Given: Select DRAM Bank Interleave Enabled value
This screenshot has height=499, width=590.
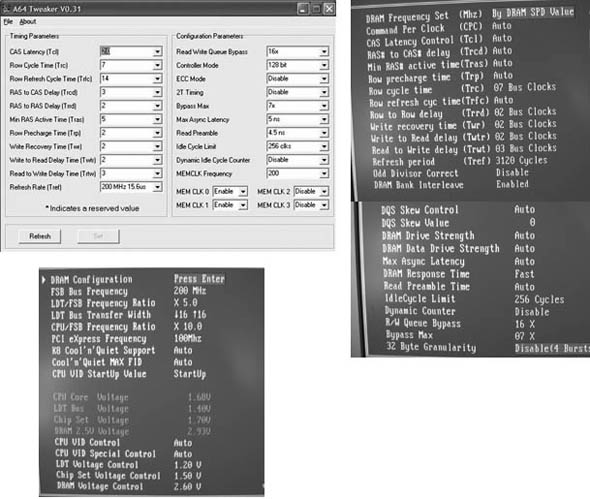Looking at the screenshot, I should pos(512,184).
